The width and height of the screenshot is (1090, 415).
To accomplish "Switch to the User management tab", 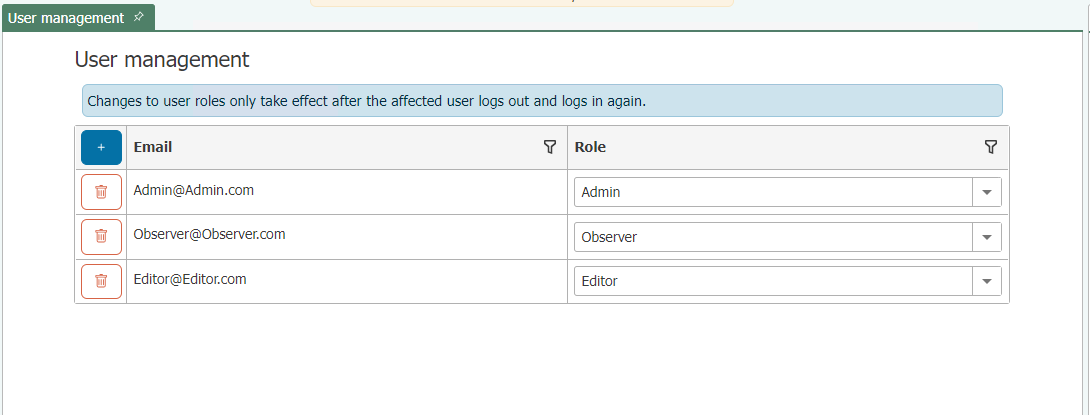I will point(66,18).
